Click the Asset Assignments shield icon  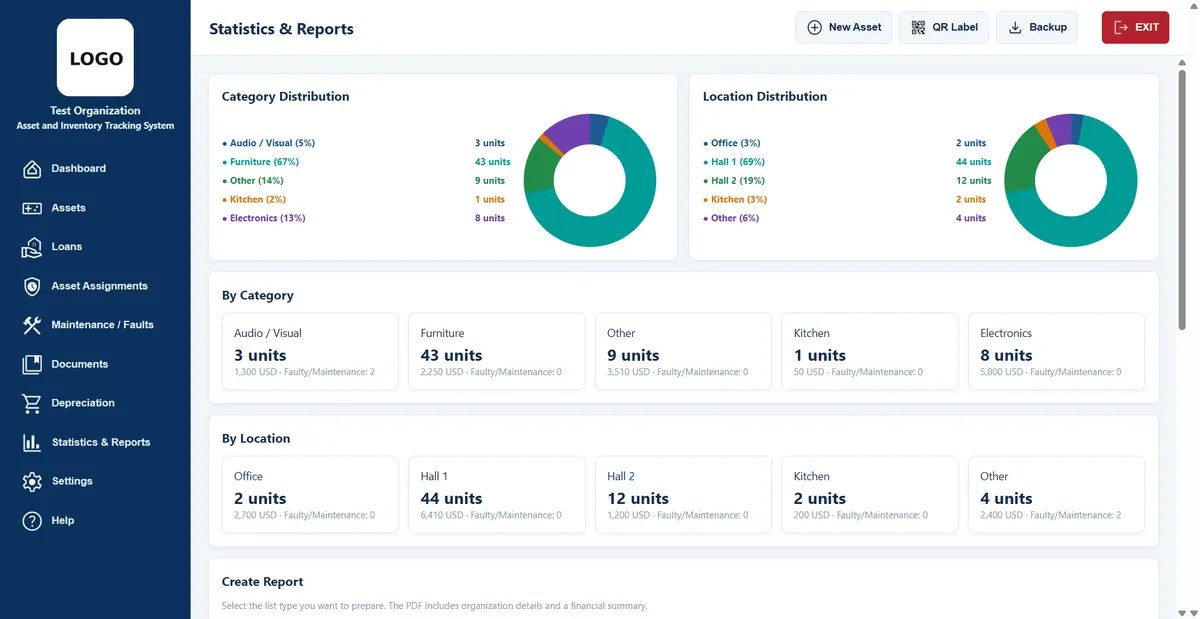click(x=32, y=286)
